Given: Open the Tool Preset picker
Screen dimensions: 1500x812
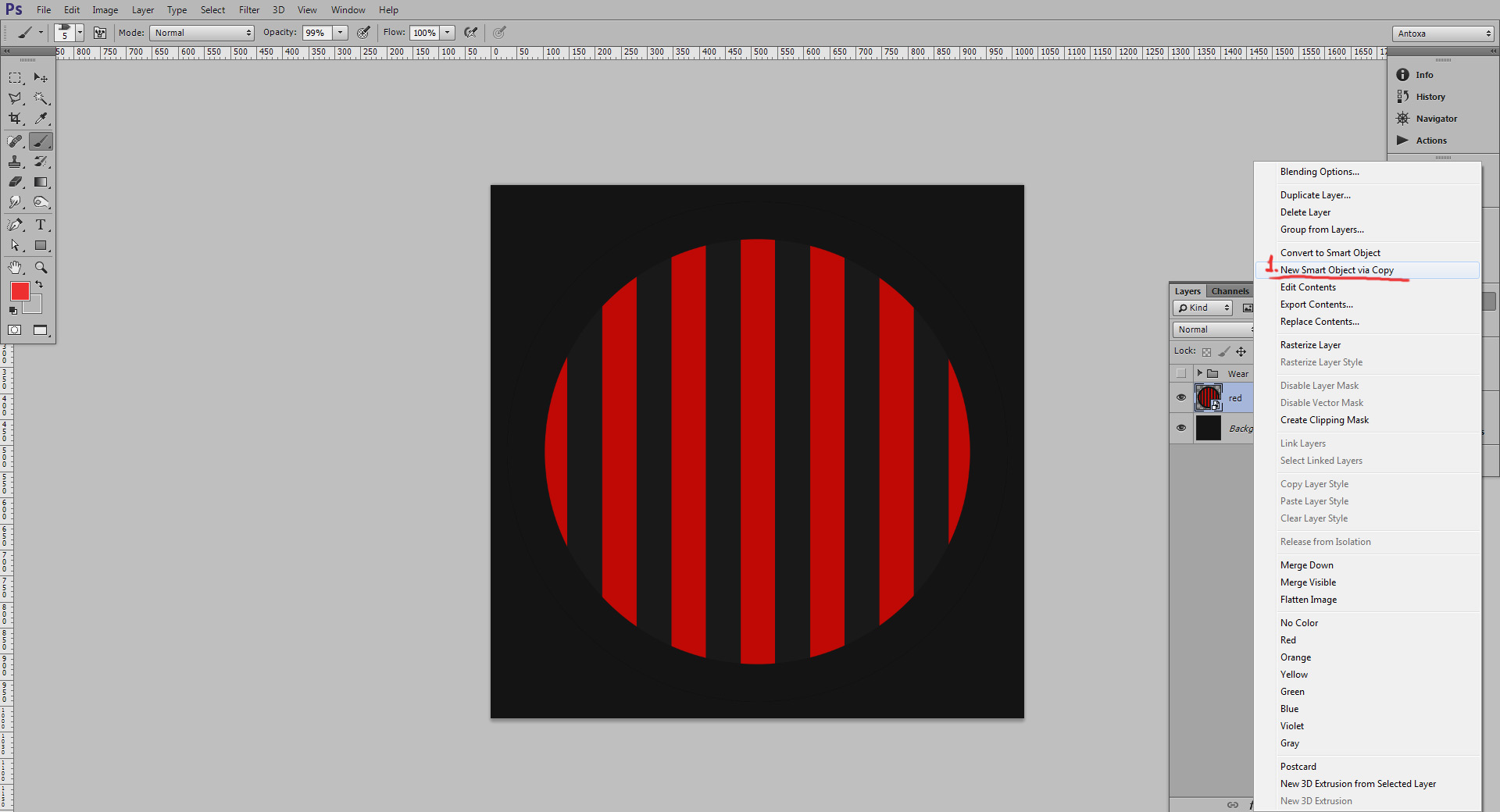Looking at the screenshot, I should [30, 33].
